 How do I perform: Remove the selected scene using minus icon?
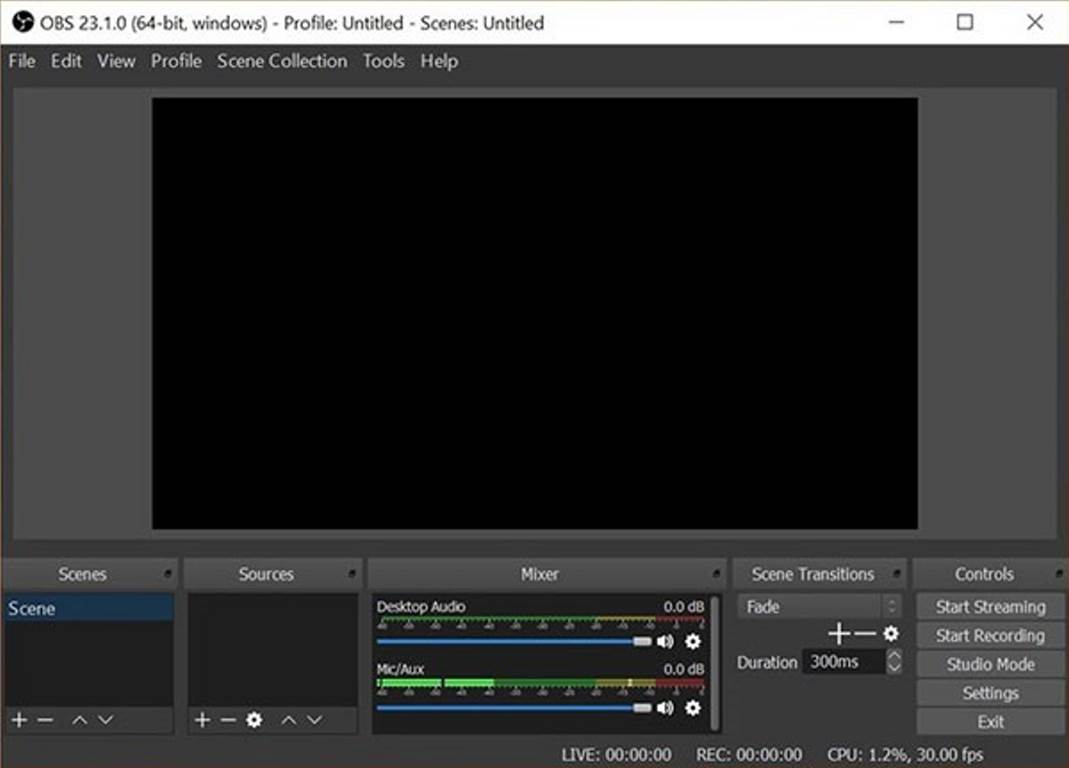(x=43, y=720)
